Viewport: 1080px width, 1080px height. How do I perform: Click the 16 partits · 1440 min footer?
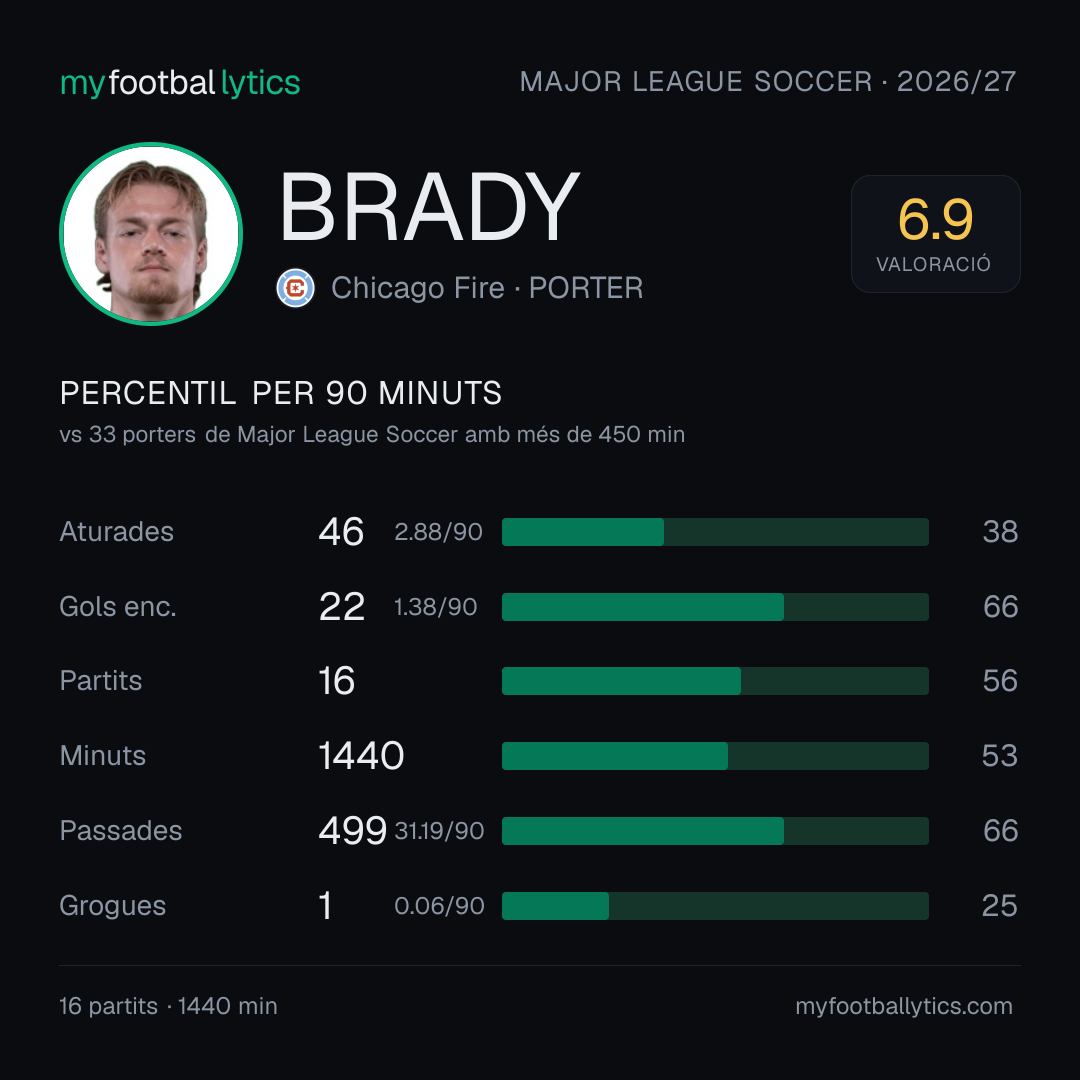tap(169, 1006)
